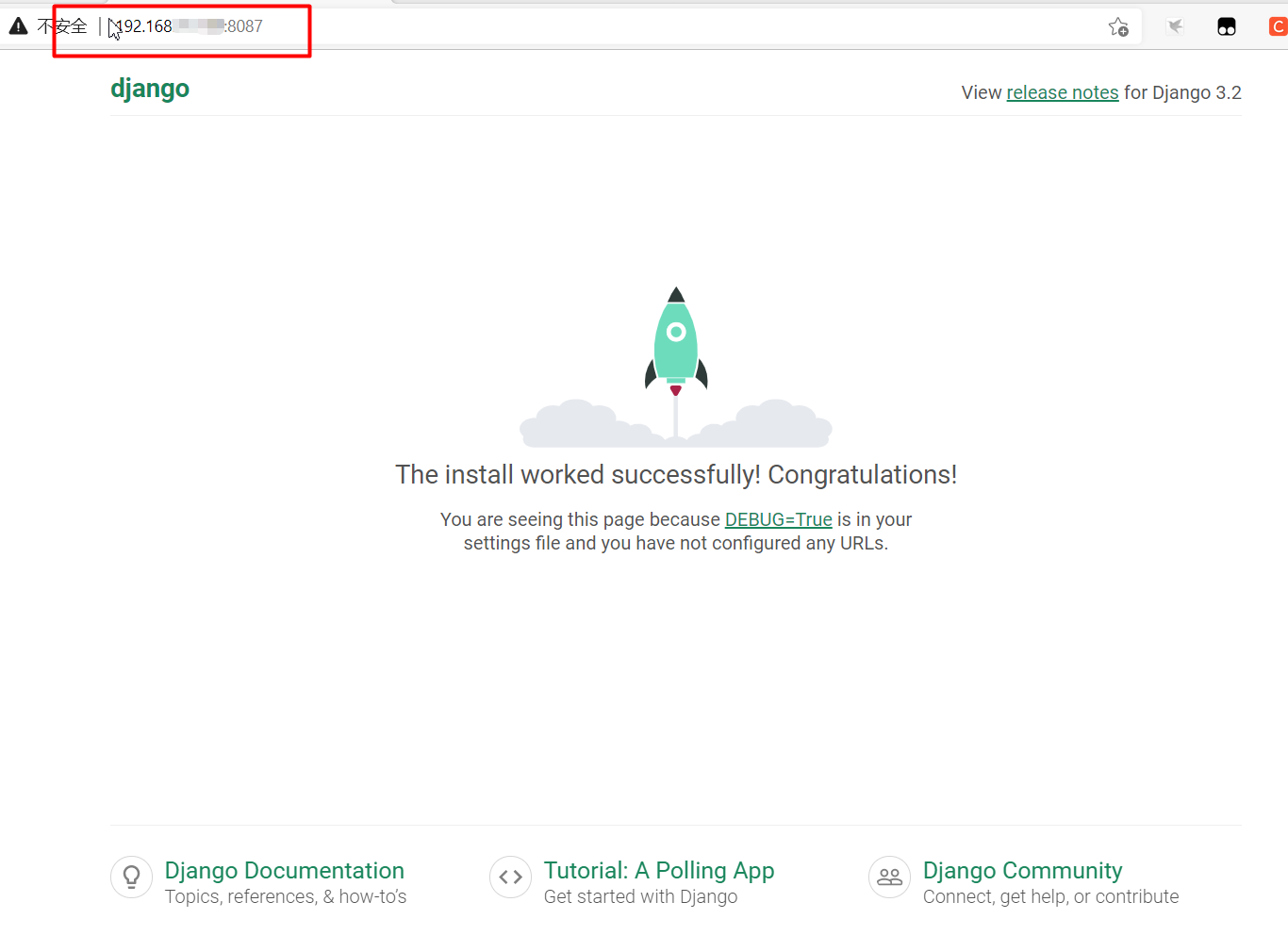Click 'Topics, references, & how-to's' text
The height and width of the screenshot is (935, 1288).
(x=286, y=896)
